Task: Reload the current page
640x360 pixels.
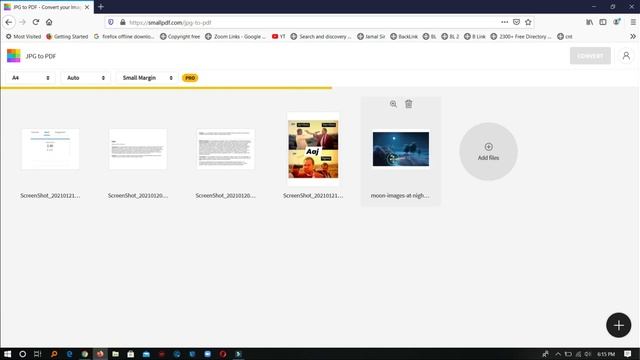Action: pyautogui.click(x=36, y=22)
